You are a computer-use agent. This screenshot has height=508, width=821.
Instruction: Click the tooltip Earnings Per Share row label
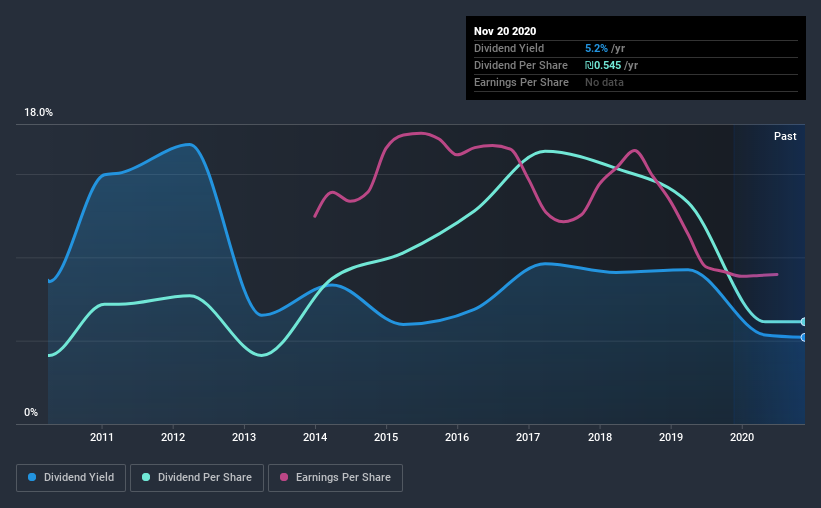click(521, 82)
